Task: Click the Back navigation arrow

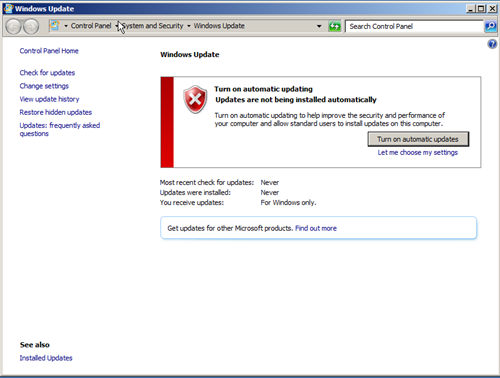Action: tap(14, 26)
